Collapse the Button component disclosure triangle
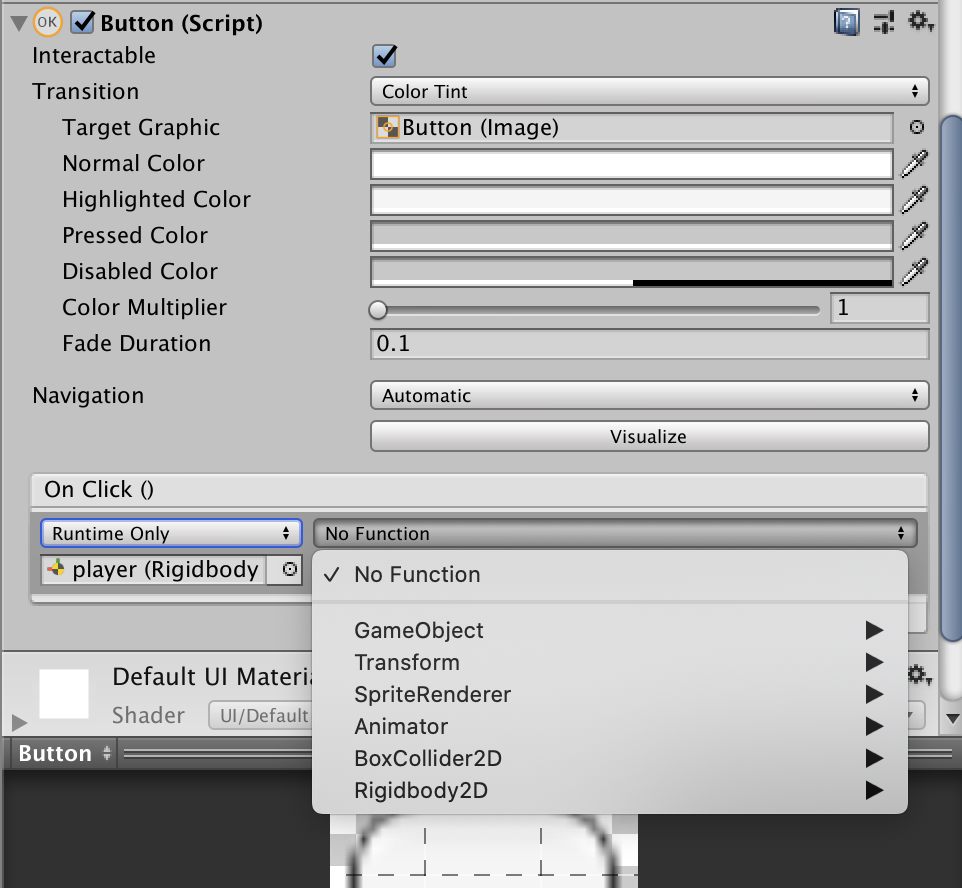The image size is (962, 888). tap(16, 21)
